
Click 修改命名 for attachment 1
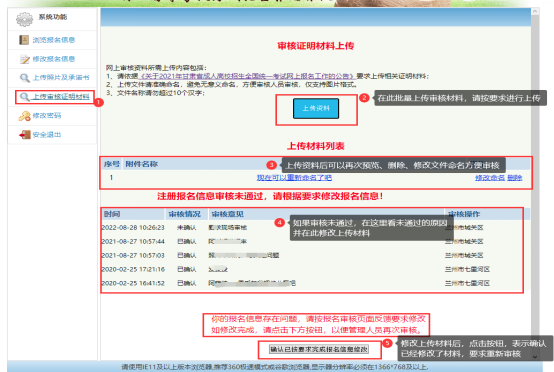[x=490, y=178]
